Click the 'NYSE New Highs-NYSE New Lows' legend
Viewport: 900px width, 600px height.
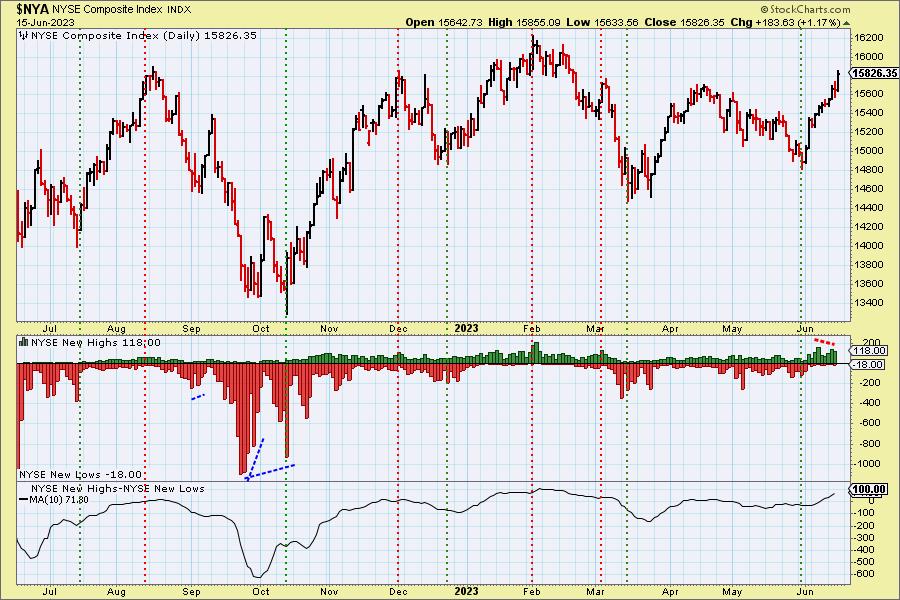click(118, 489)
